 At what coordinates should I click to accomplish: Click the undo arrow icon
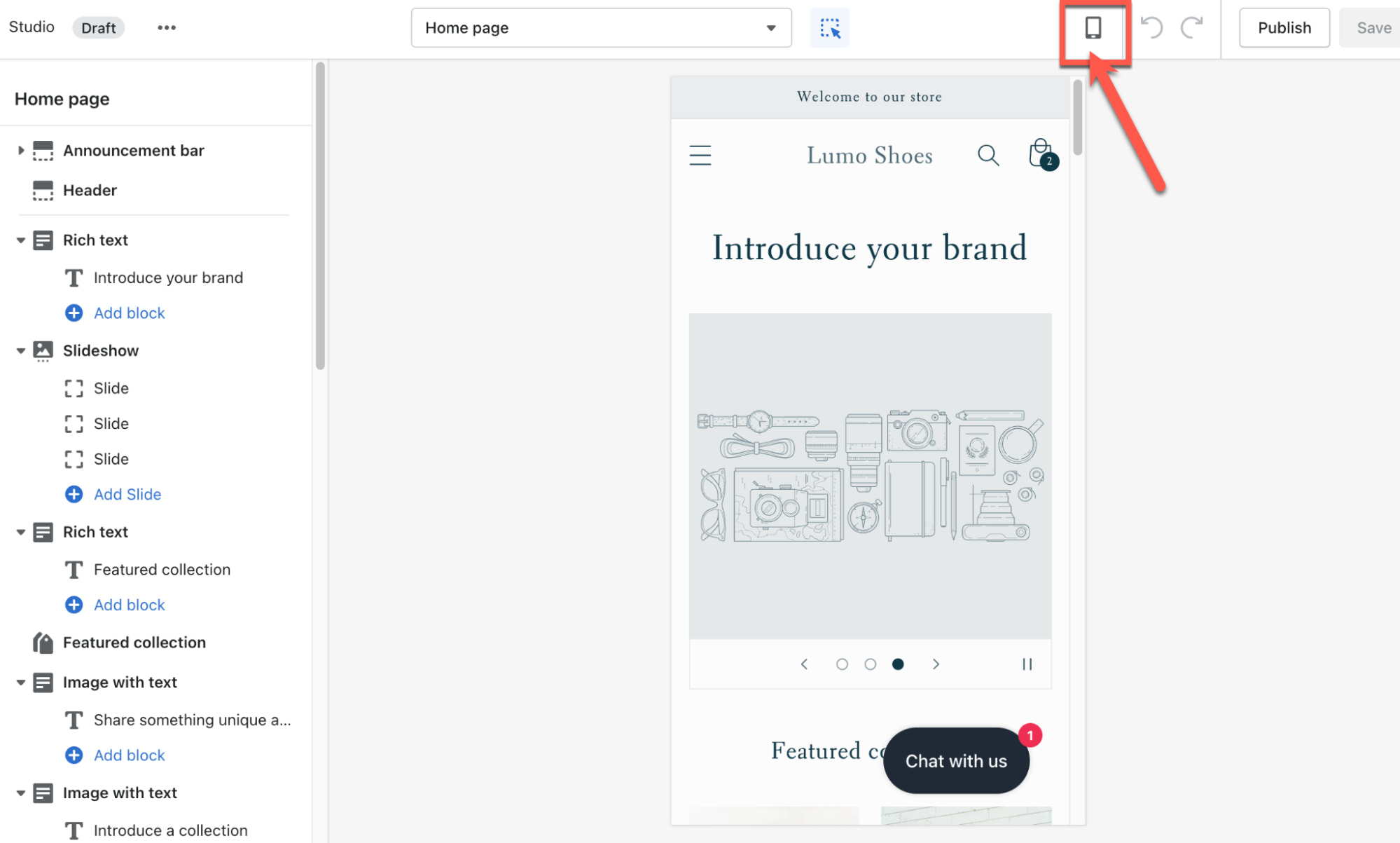(1151, 28)
